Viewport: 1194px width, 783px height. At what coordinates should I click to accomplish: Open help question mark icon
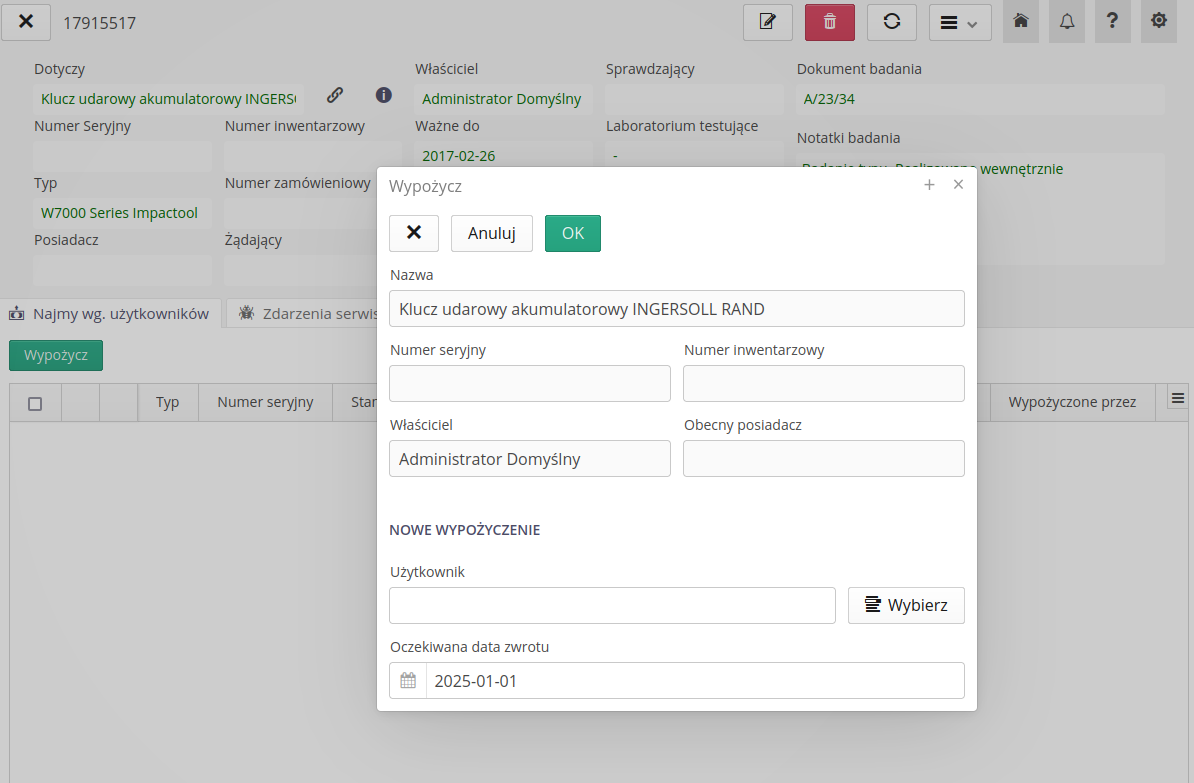[x=1112, y=21]
